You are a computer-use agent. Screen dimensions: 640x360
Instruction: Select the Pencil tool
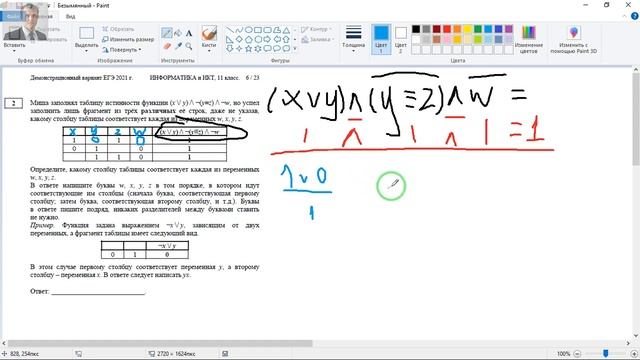[x=167, y=33]
